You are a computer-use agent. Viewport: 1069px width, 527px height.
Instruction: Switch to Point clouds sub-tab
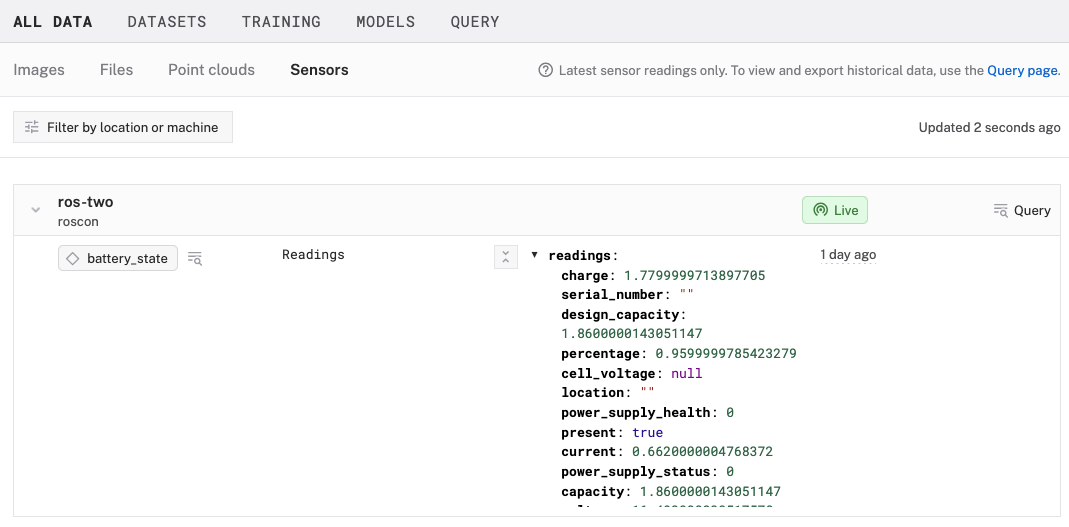tap(211, 70)
